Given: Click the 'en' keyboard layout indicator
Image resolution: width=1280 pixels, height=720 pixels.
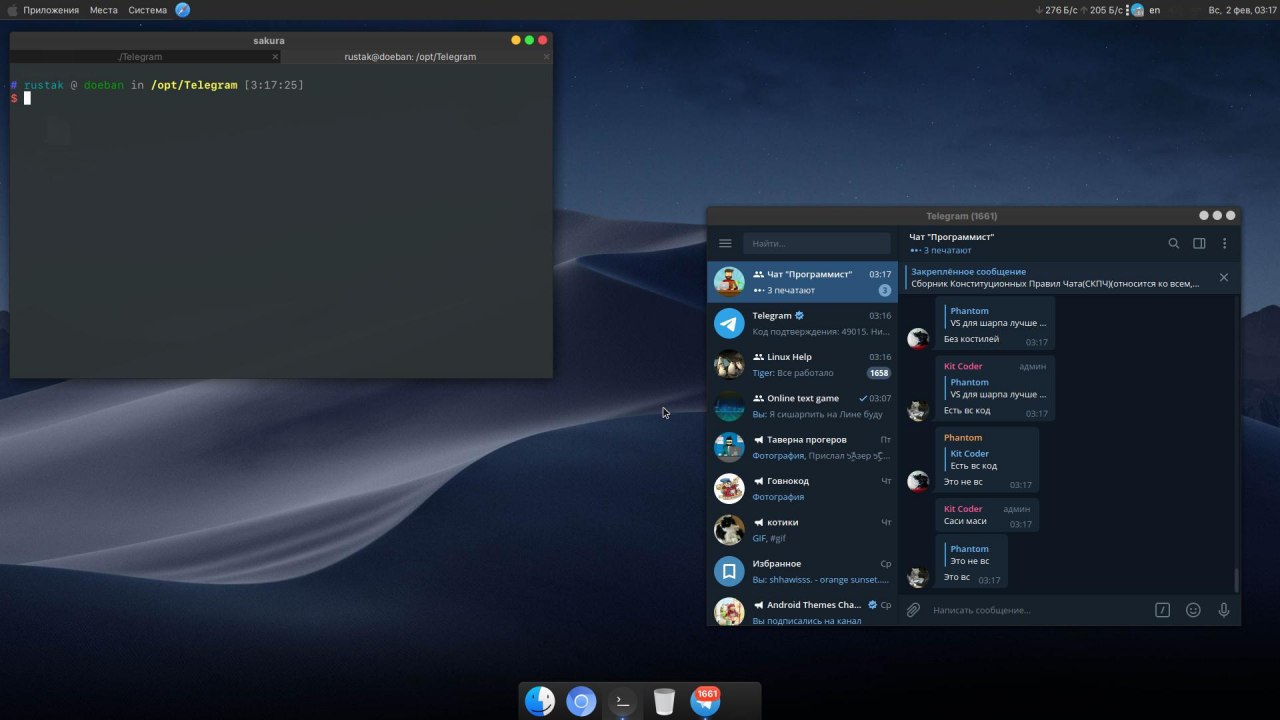Looking at the screenshot, I should pos(1155,10).
